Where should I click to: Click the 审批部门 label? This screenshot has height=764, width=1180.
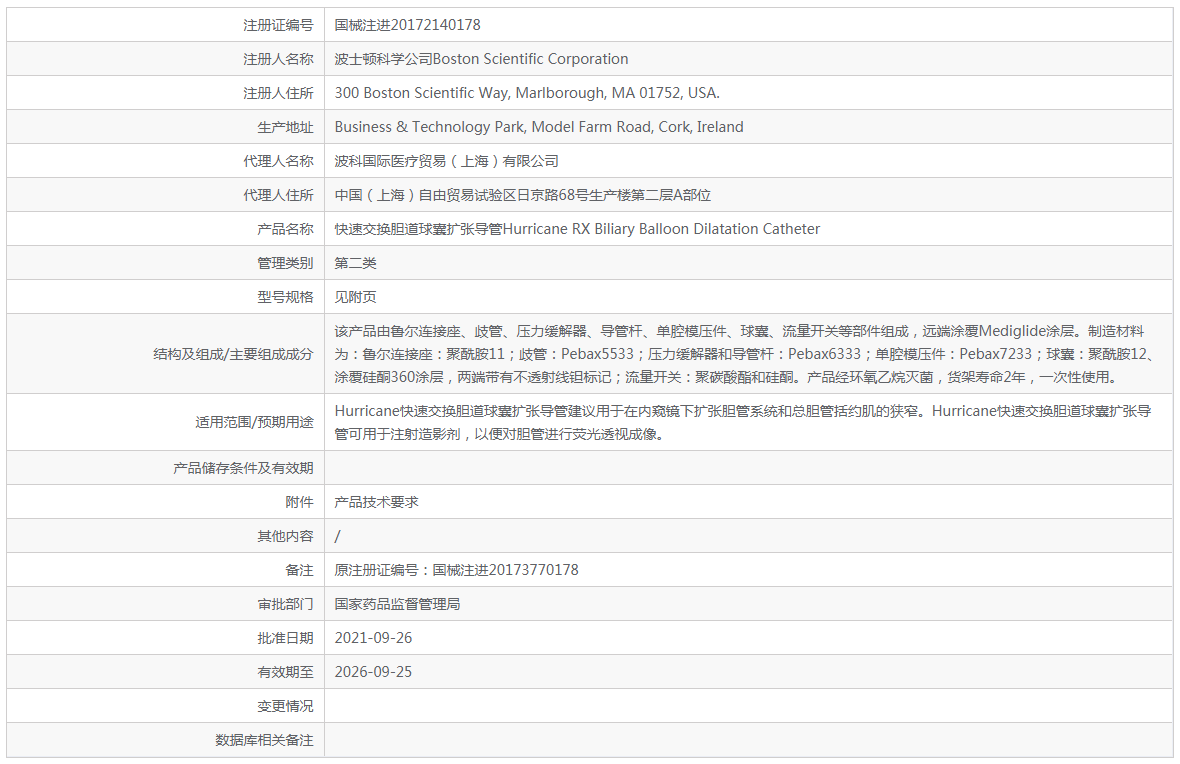[285, 604]
